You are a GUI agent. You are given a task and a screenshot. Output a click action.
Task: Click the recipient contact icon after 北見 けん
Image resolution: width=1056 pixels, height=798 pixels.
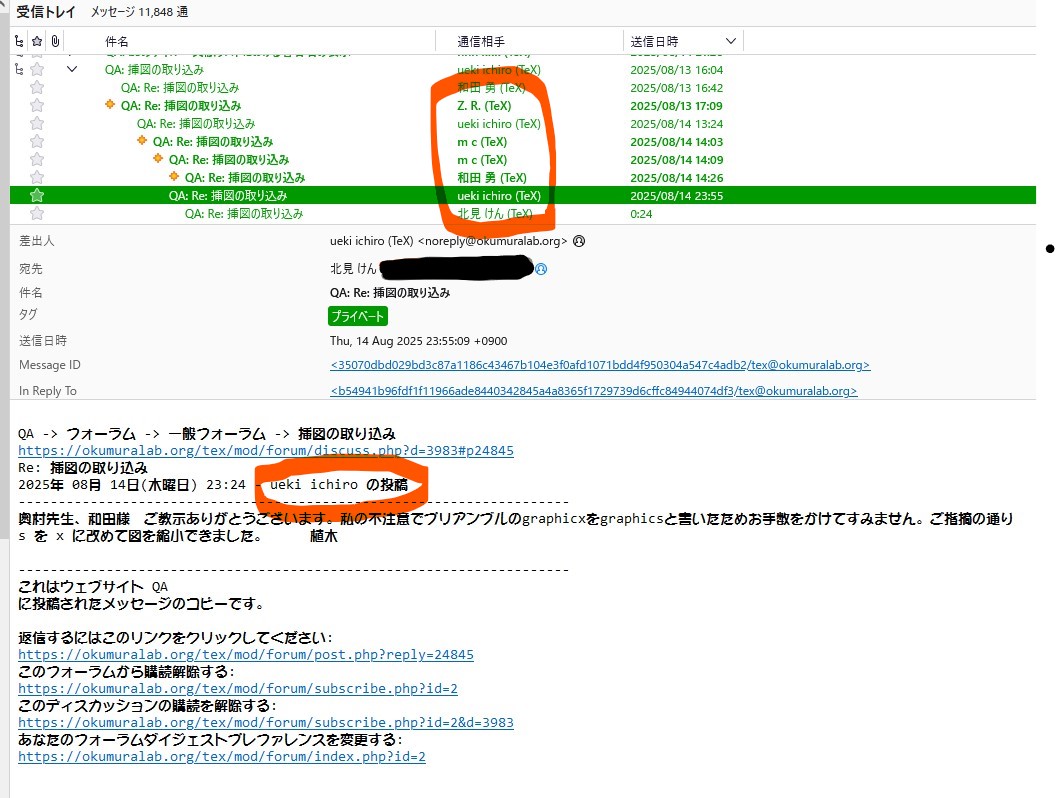click(x=541, y=269)
